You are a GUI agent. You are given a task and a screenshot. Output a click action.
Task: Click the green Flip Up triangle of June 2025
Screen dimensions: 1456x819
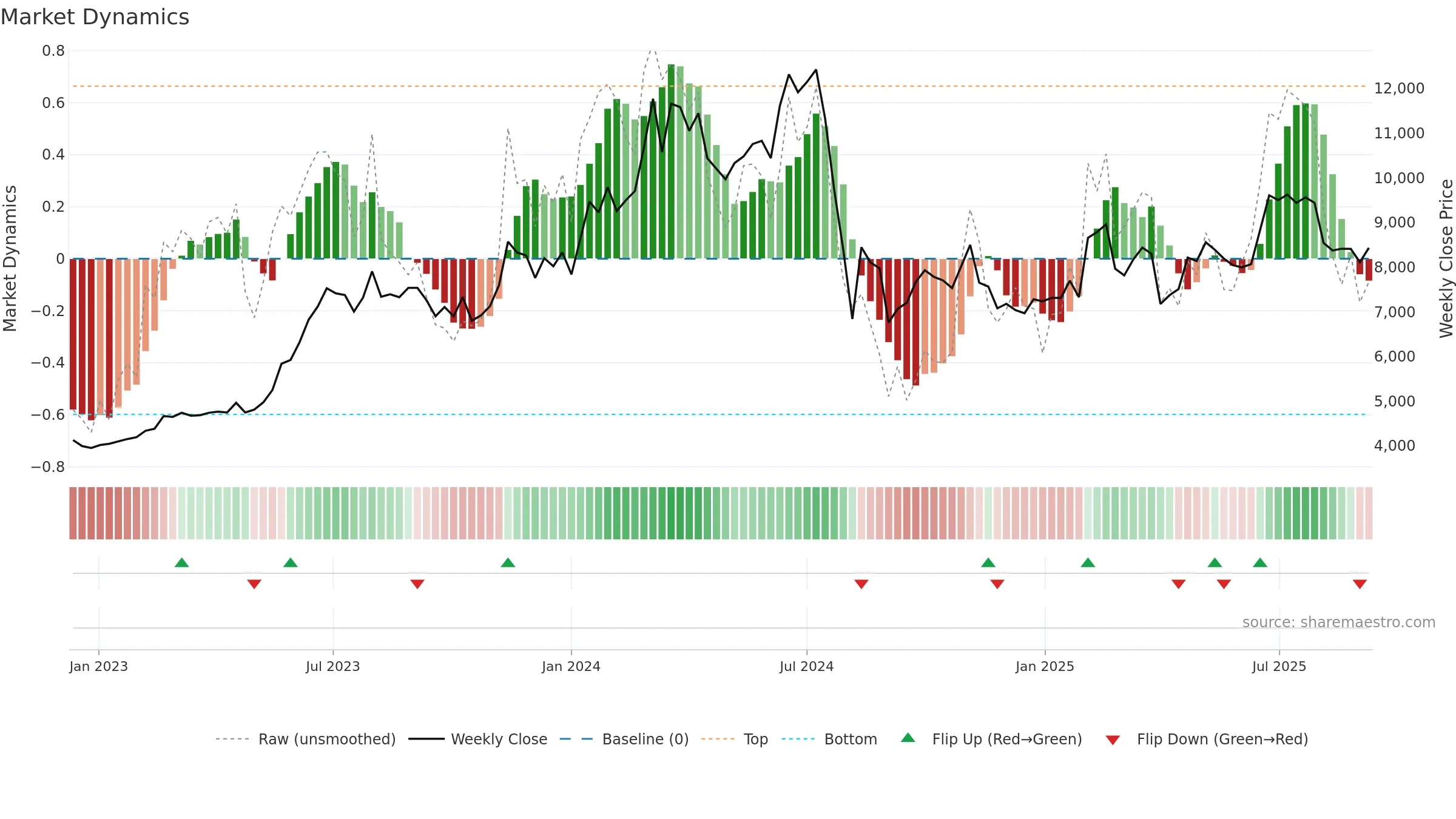tap(1260, 562)
